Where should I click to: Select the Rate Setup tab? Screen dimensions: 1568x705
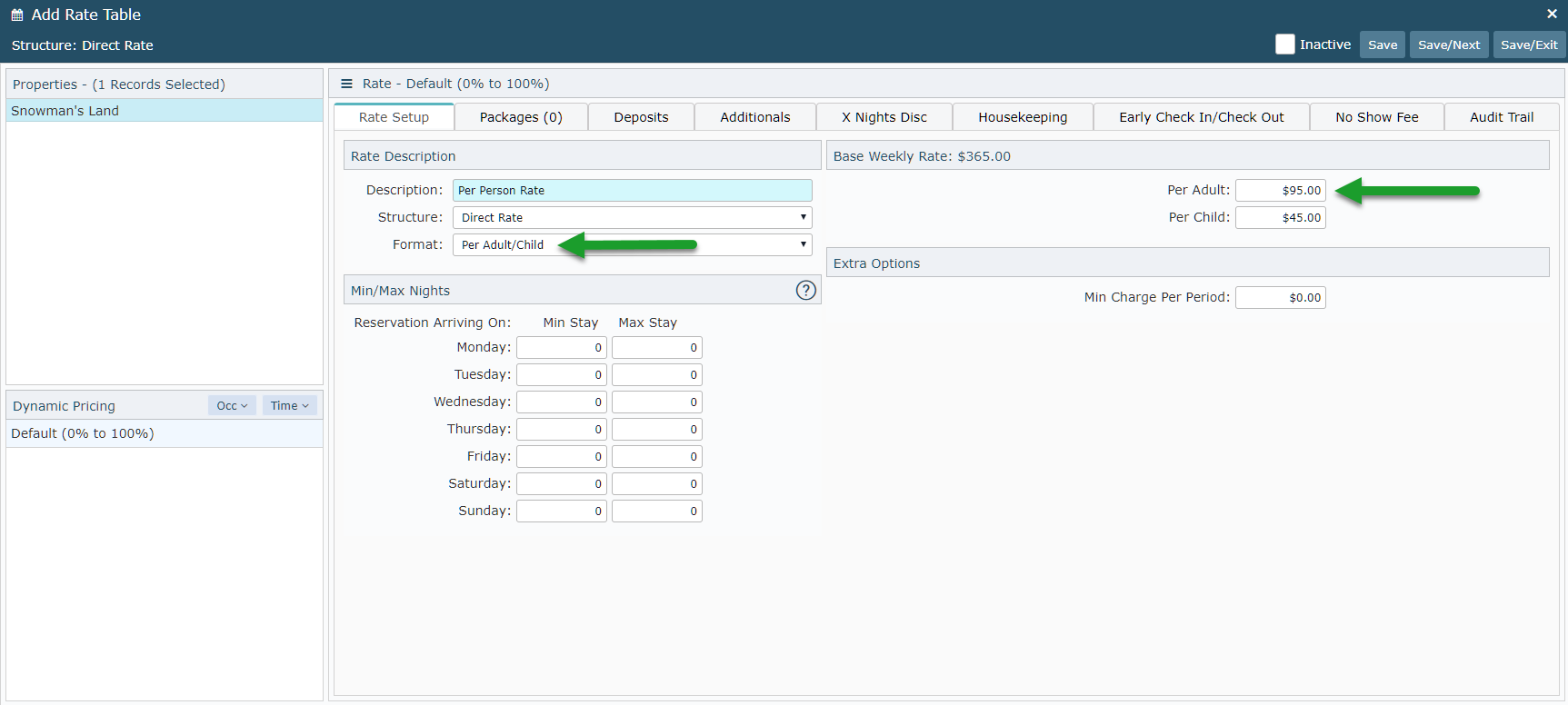[394, 117]
